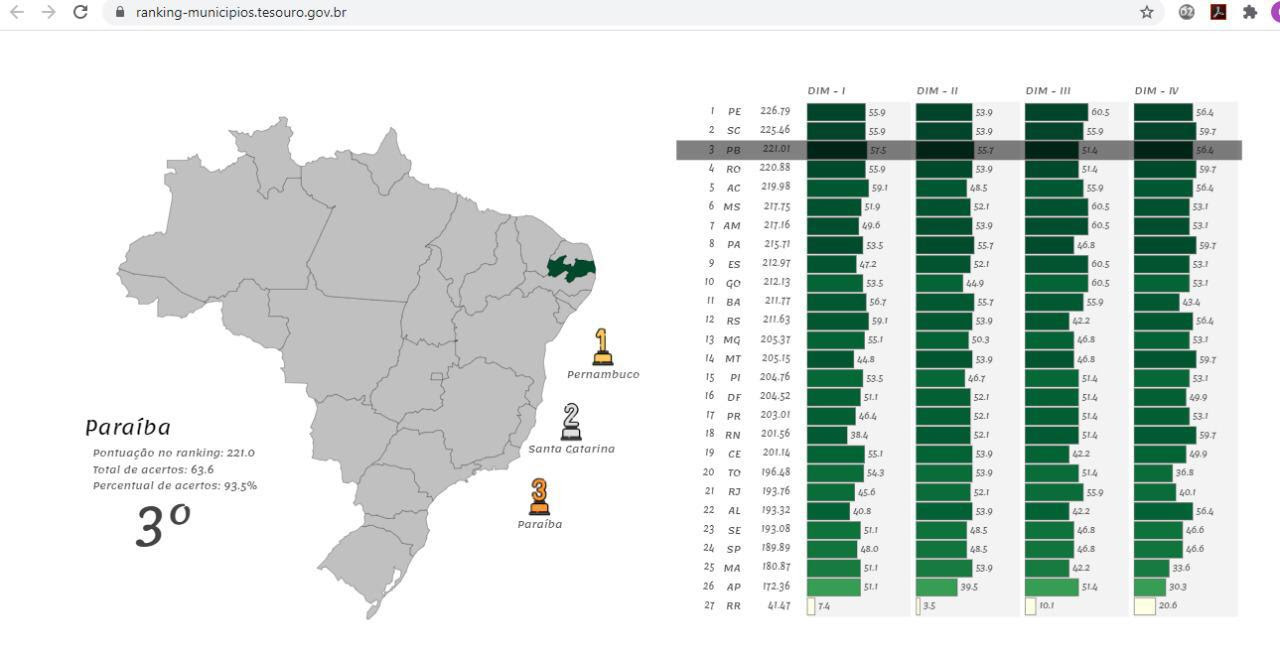Select the highlighted PB ranking row
This screenshot has height=658, width=1280.
735,150
